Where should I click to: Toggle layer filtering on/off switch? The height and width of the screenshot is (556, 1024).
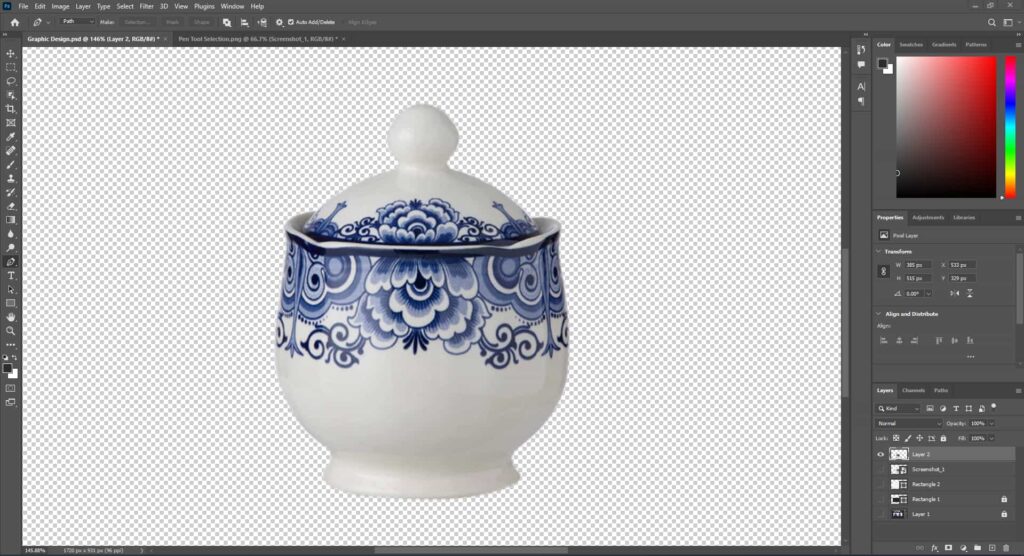pos(994,407)
